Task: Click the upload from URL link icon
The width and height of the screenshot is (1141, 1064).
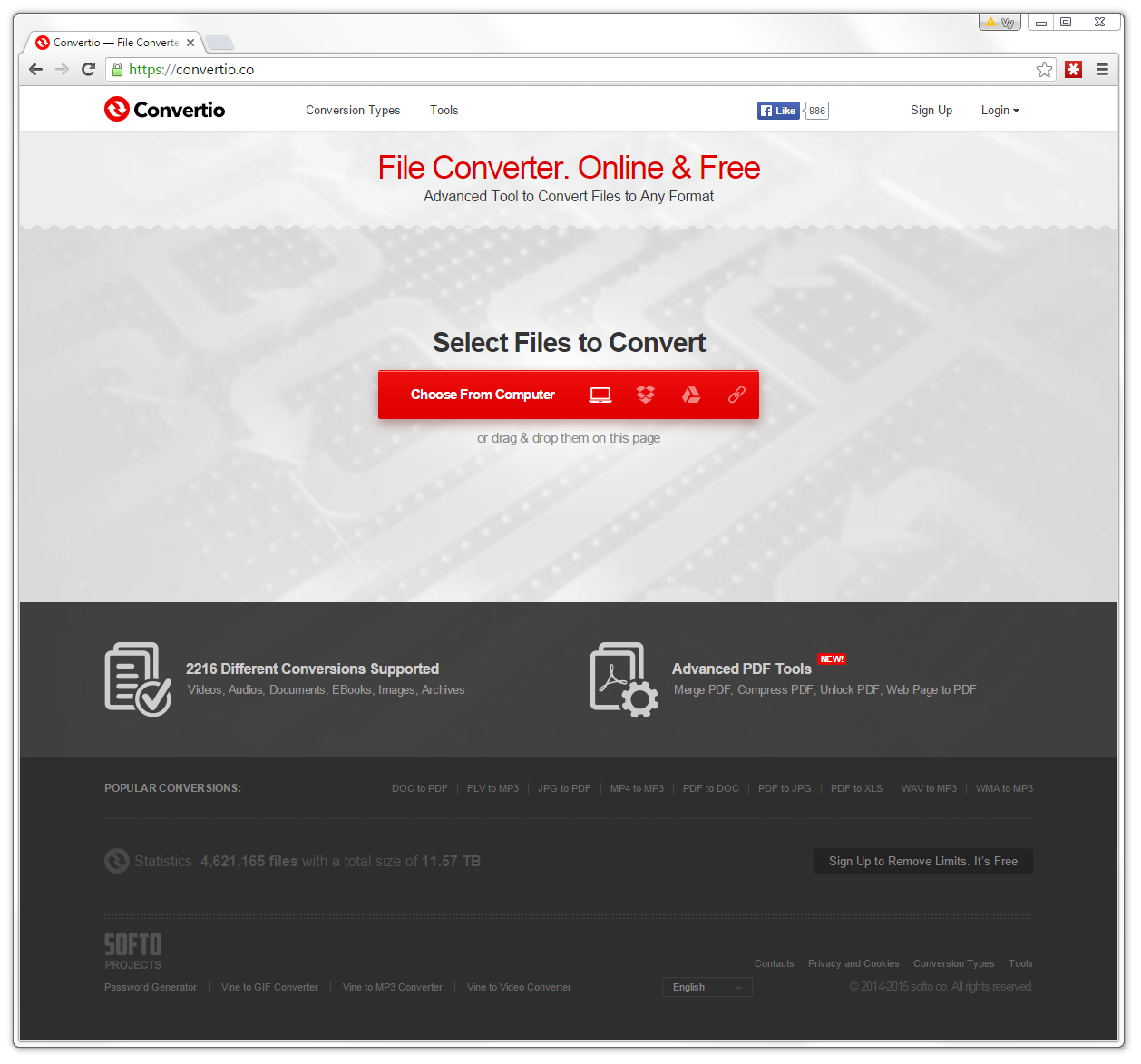Action: [x=736, y=395]
